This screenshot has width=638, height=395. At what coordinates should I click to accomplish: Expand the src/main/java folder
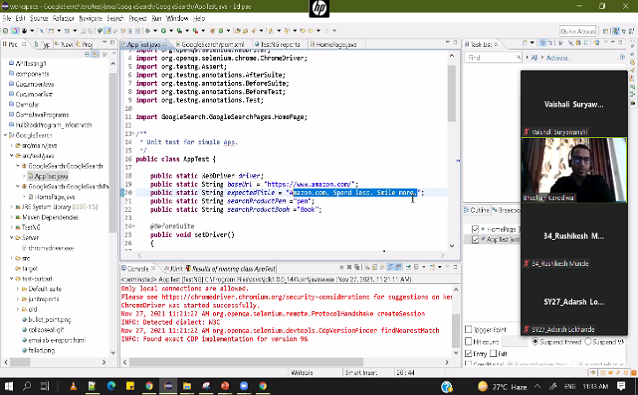[x=12, y=145]
